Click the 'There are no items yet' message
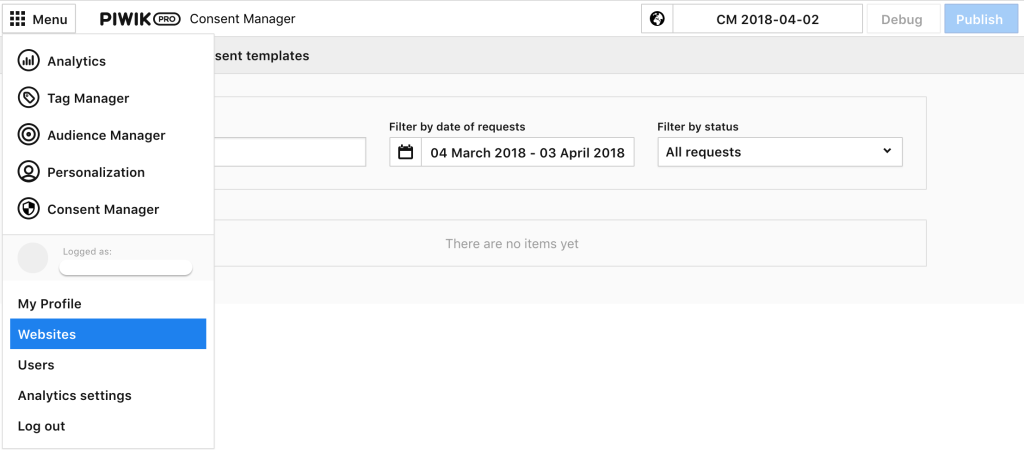 [x=512, y=244]
